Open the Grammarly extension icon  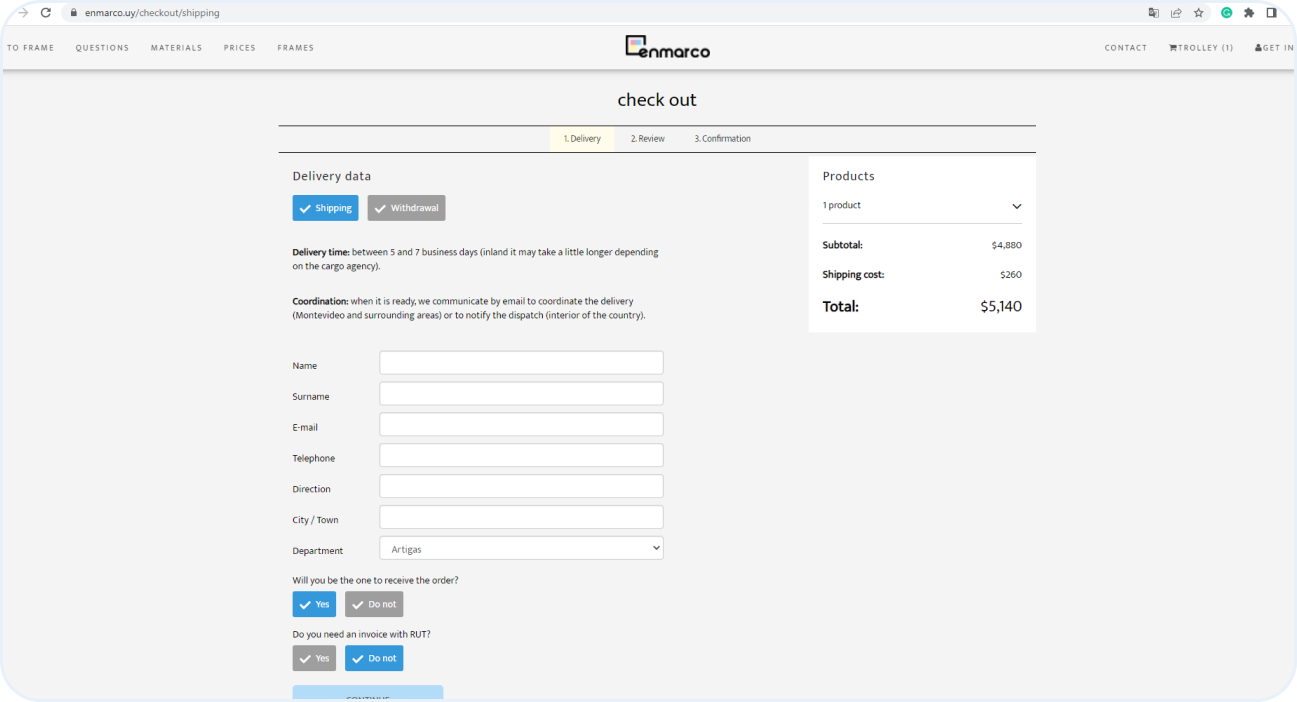point(1226,13)
